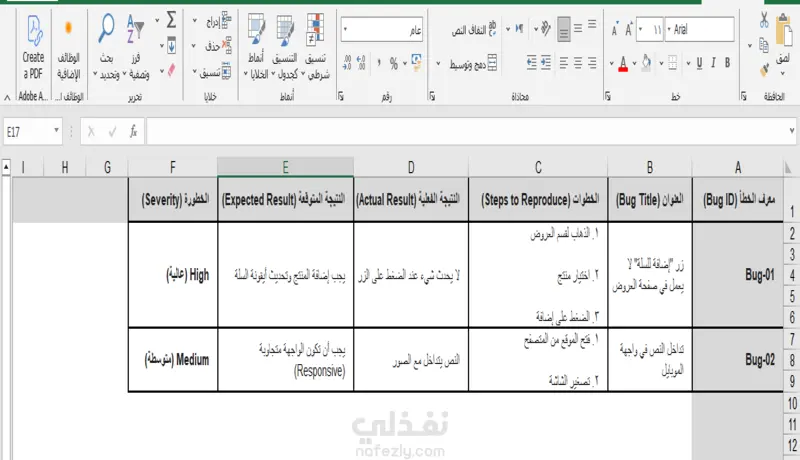Toggle horizontal Center alignment

click(578, 63)
